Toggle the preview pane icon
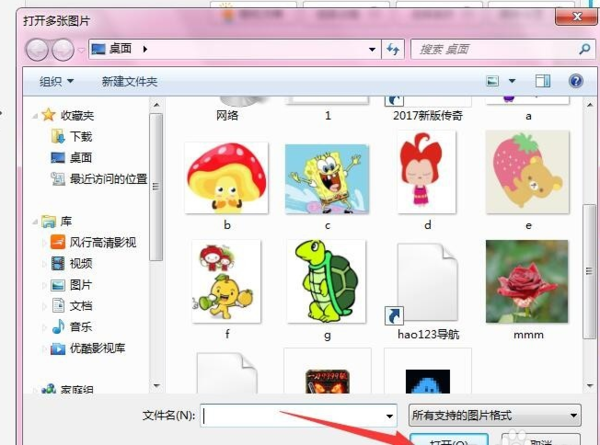Viewport: 600px width, 445px height. 543,81
